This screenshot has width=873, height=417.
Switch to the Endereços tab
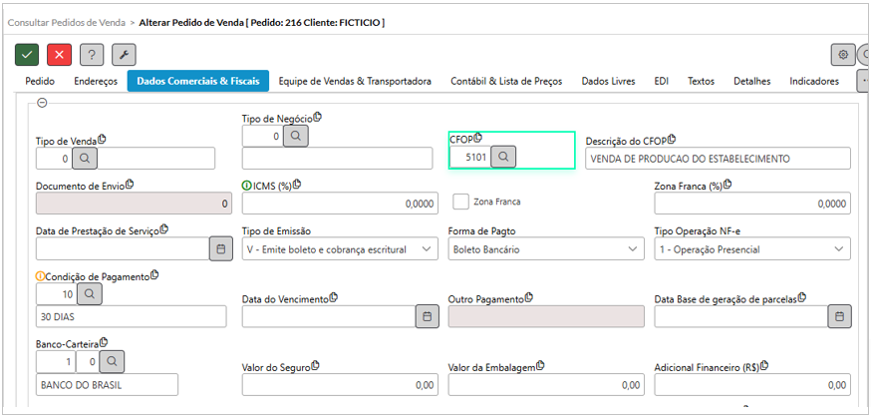(x=96, y=81)
